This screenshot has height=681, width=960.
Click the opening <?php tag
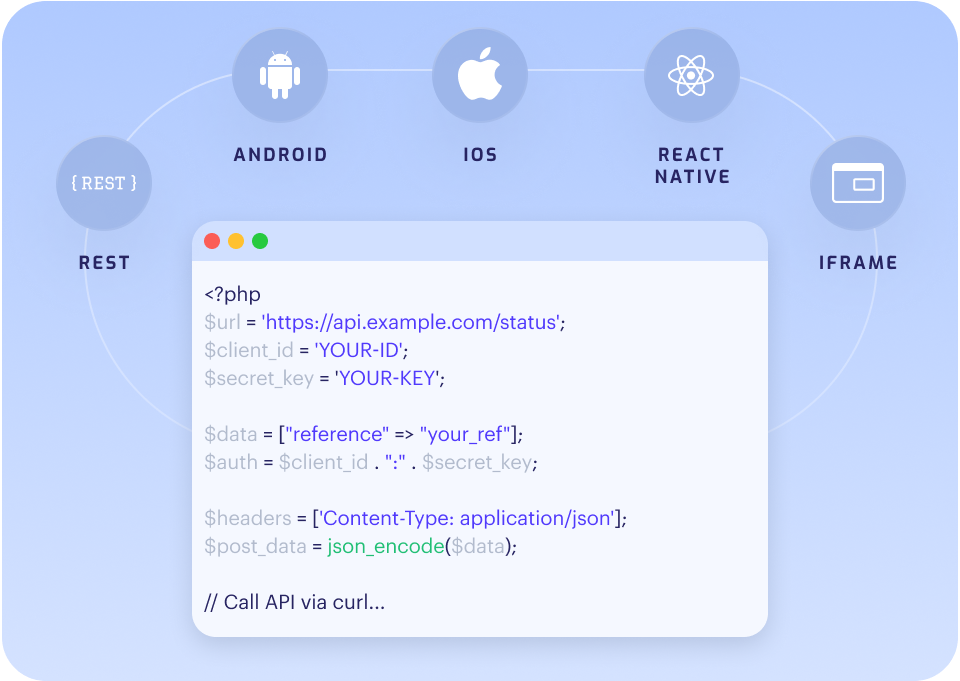click(x=233, y=295)
